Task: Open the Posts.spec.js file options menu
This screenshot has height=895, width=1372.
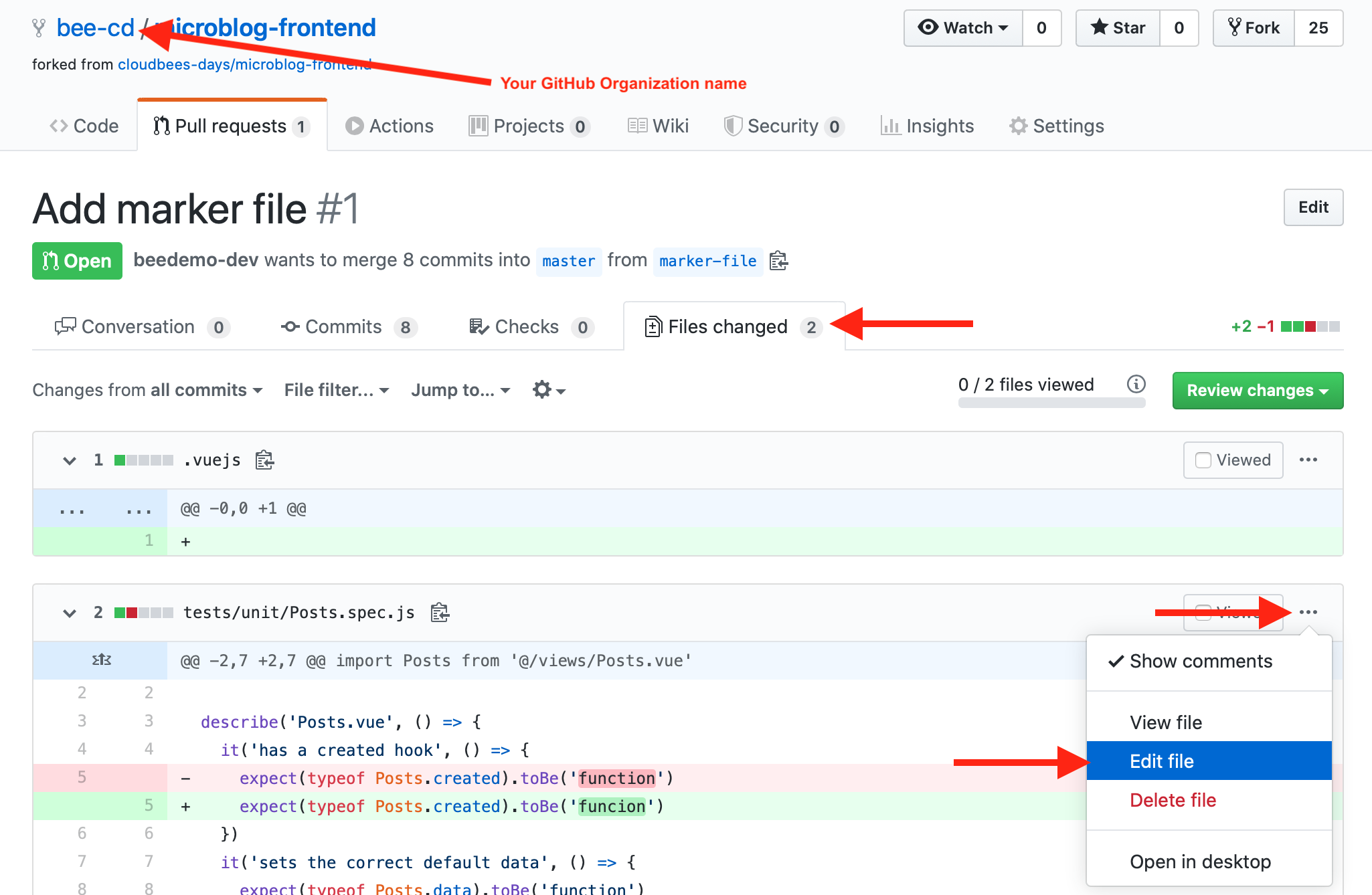Action: [1308, 612]
